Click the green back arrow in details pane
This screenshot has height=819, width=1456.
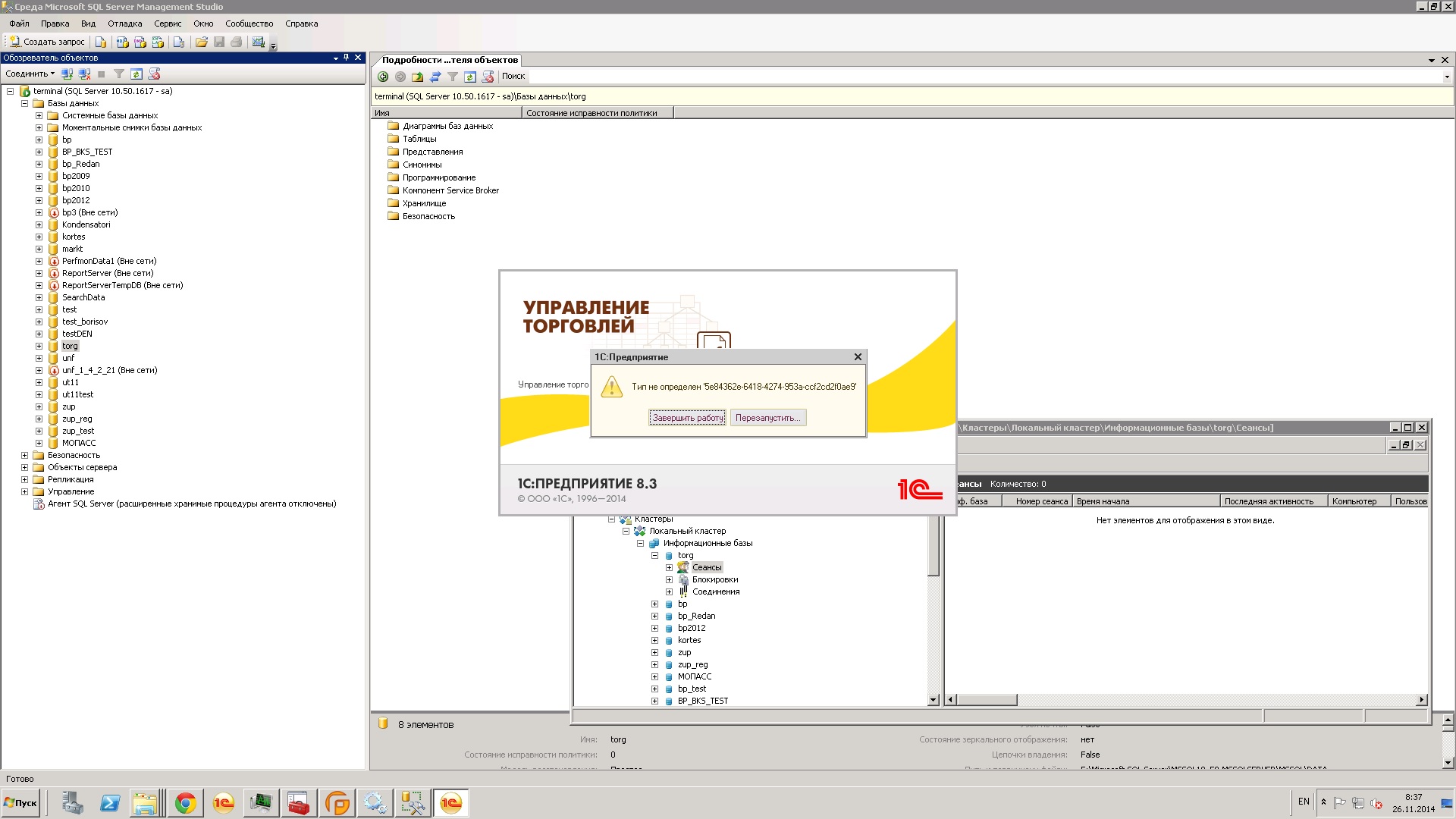[383, 77]
